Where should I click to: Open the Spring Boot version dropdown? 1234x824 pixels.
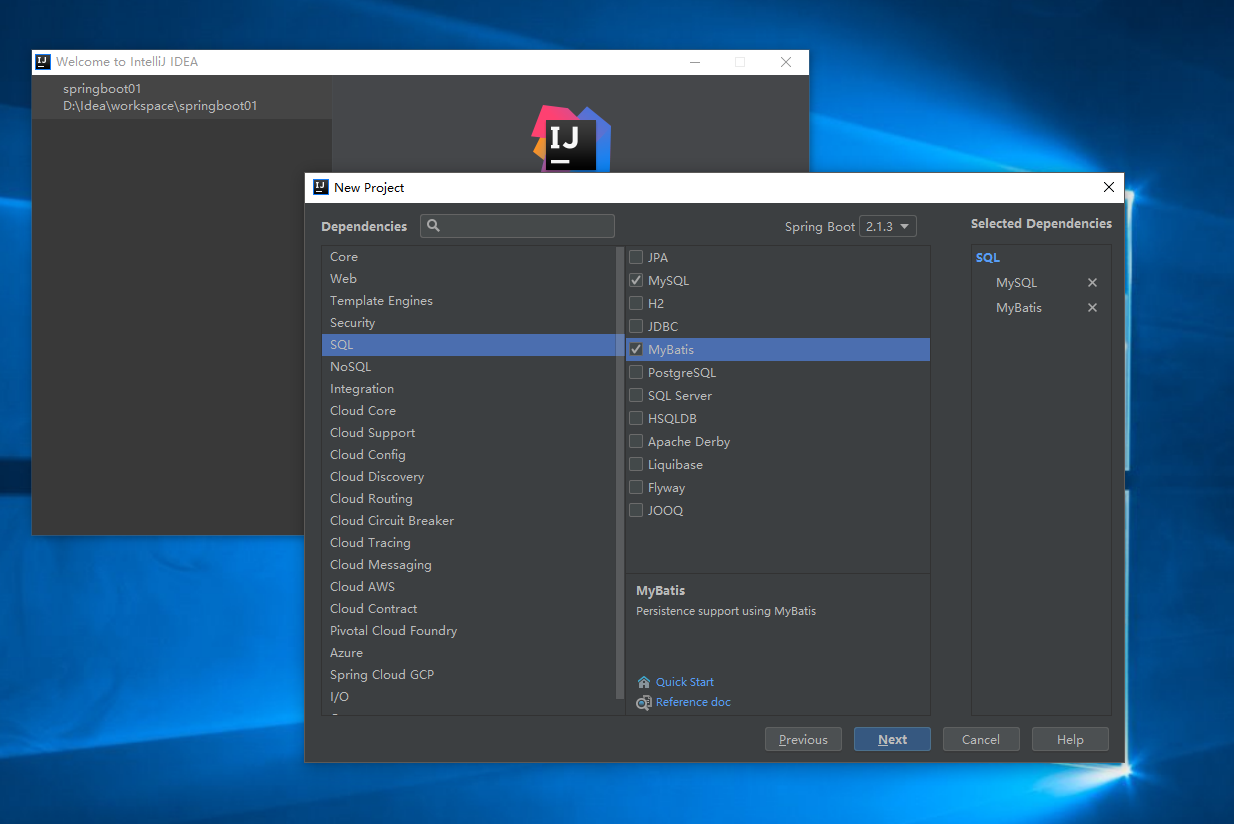888,227
